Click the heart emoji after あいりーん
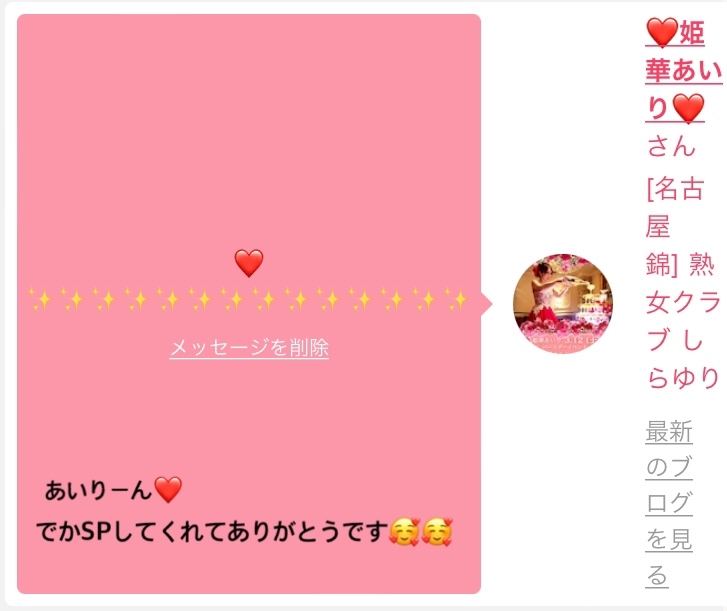 point(168,490)
